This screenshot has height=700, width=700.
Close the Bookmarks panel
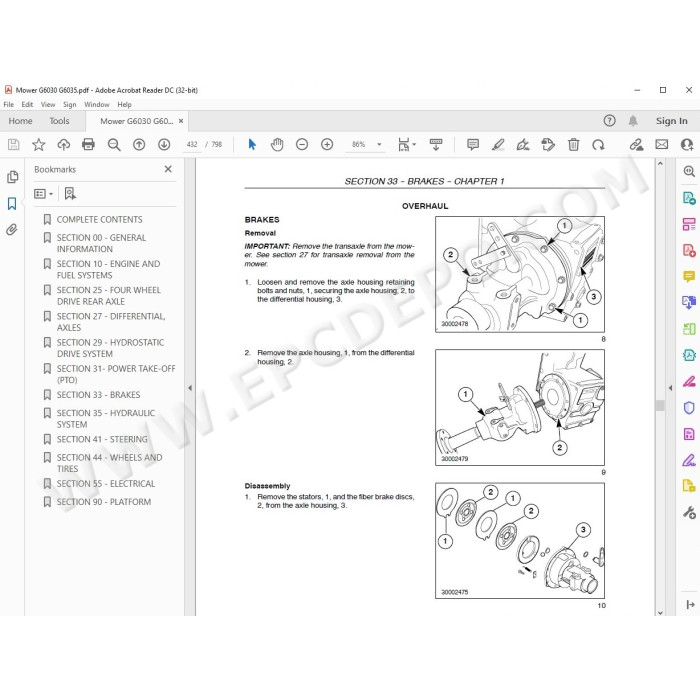pyautogui.click(x=168, y=169)
